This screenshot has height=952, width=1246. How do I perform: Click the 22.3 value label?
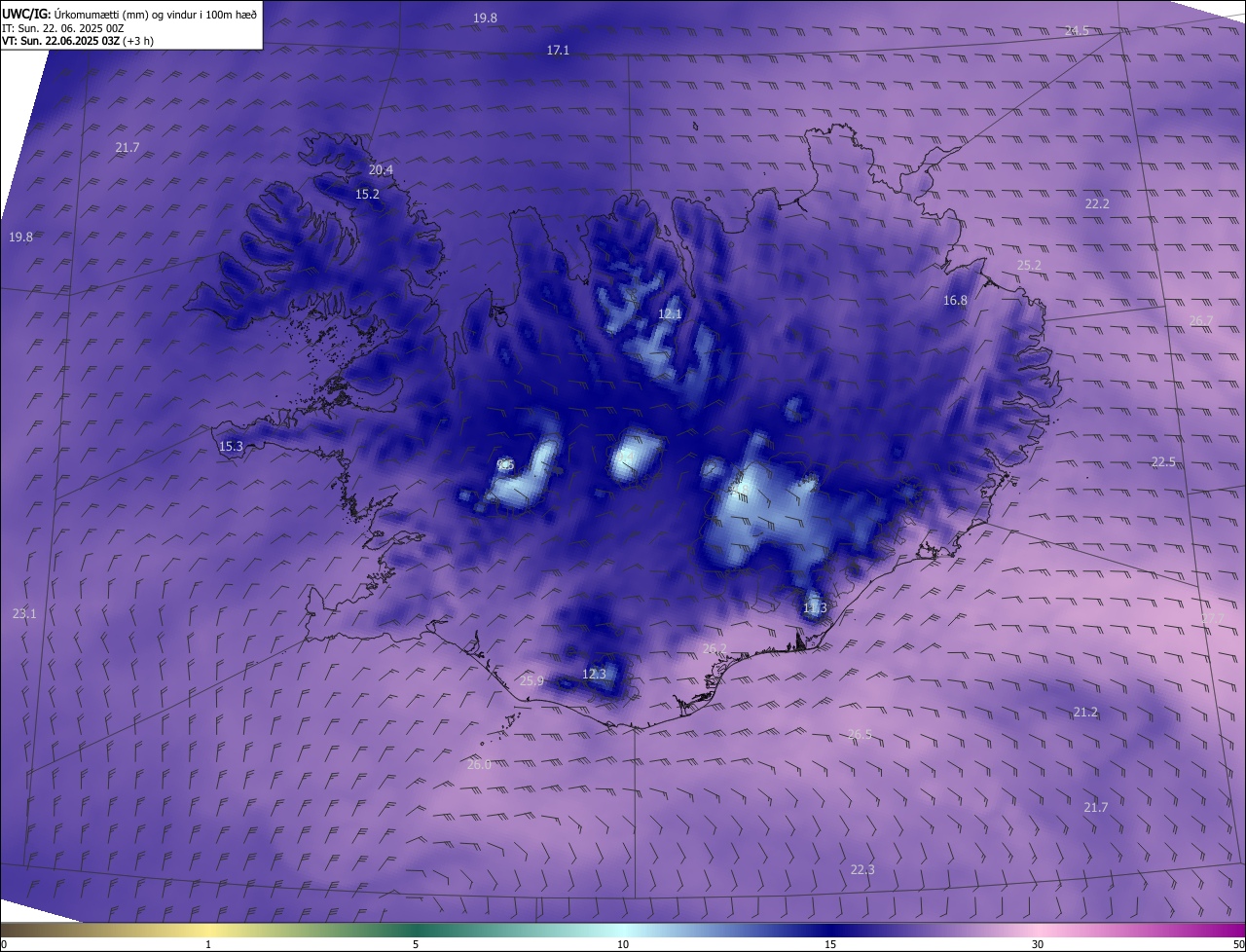click(862, 870)
